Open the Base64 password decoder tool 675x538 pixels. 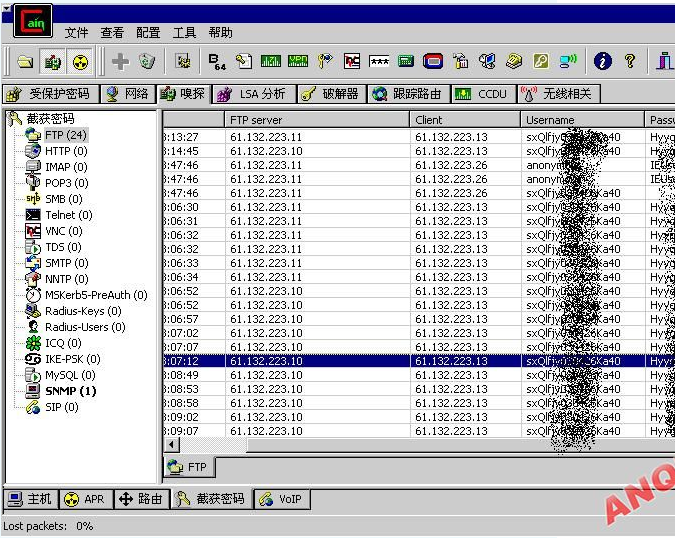(217, 62)
